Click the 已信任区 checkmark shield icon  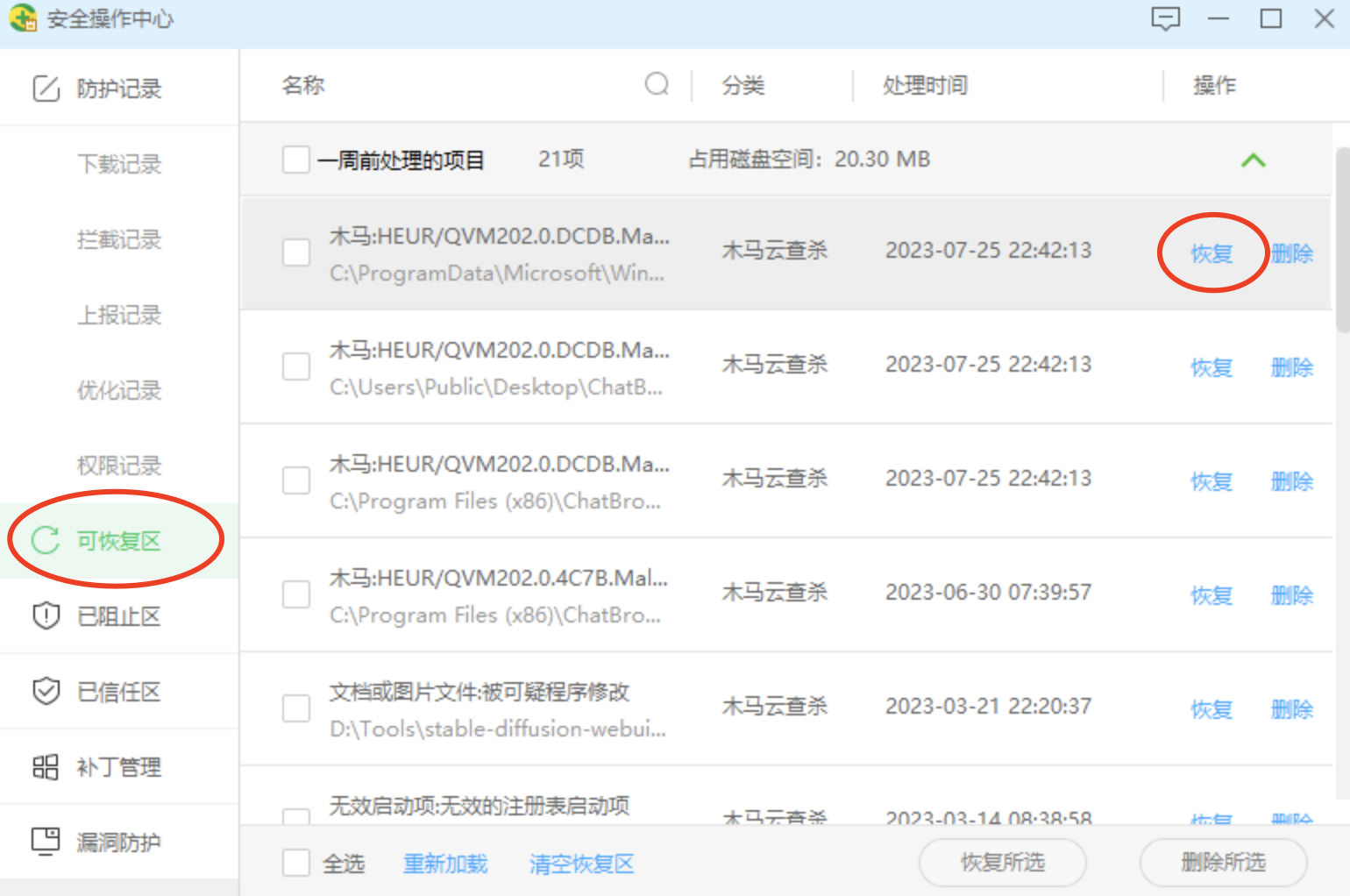(x=46, y=691)
